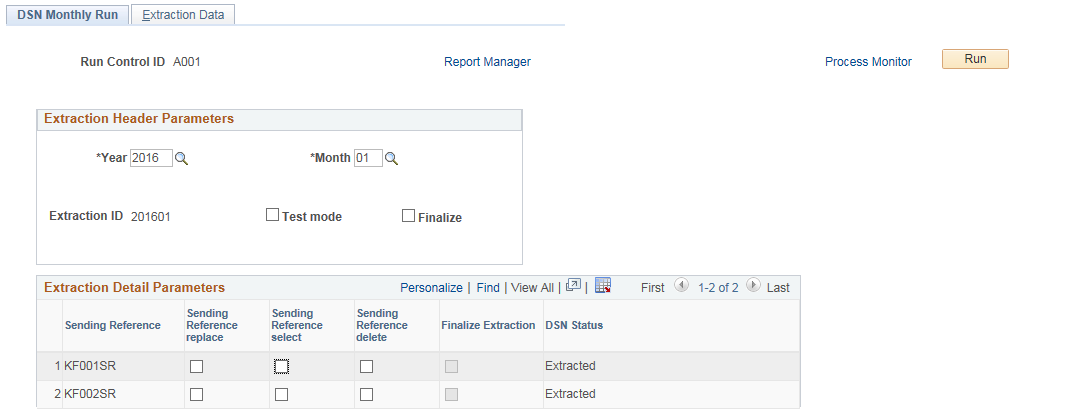Click into the Year input field
This screenshot has width=1085, height=415.
pos(151,158)
